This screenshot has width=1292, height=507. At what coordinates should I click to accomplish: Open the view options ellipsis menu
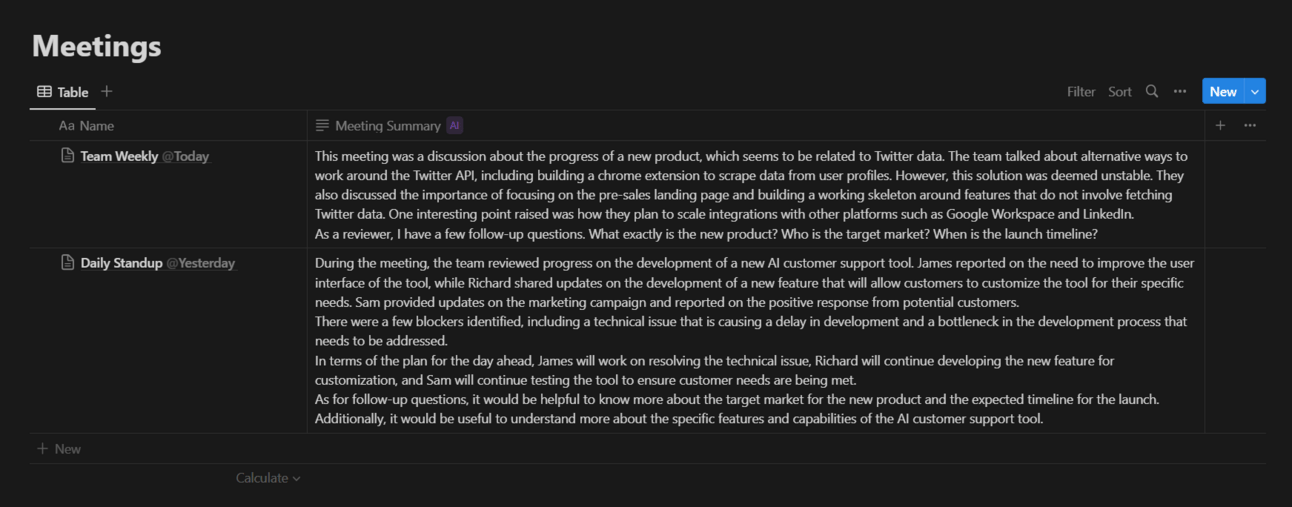coord(1180,91)
